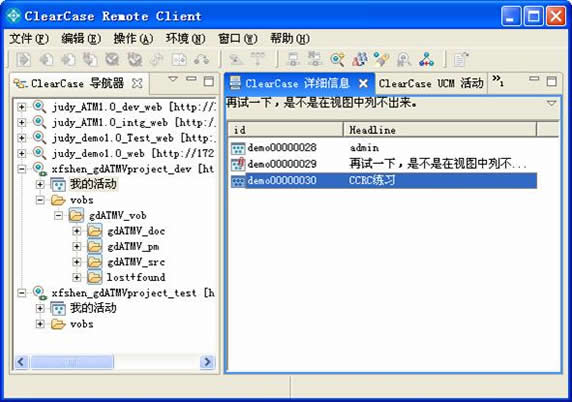Screen dimensions: 572x402
Task: Expand the lost+found folder
Action: point(76,277)
